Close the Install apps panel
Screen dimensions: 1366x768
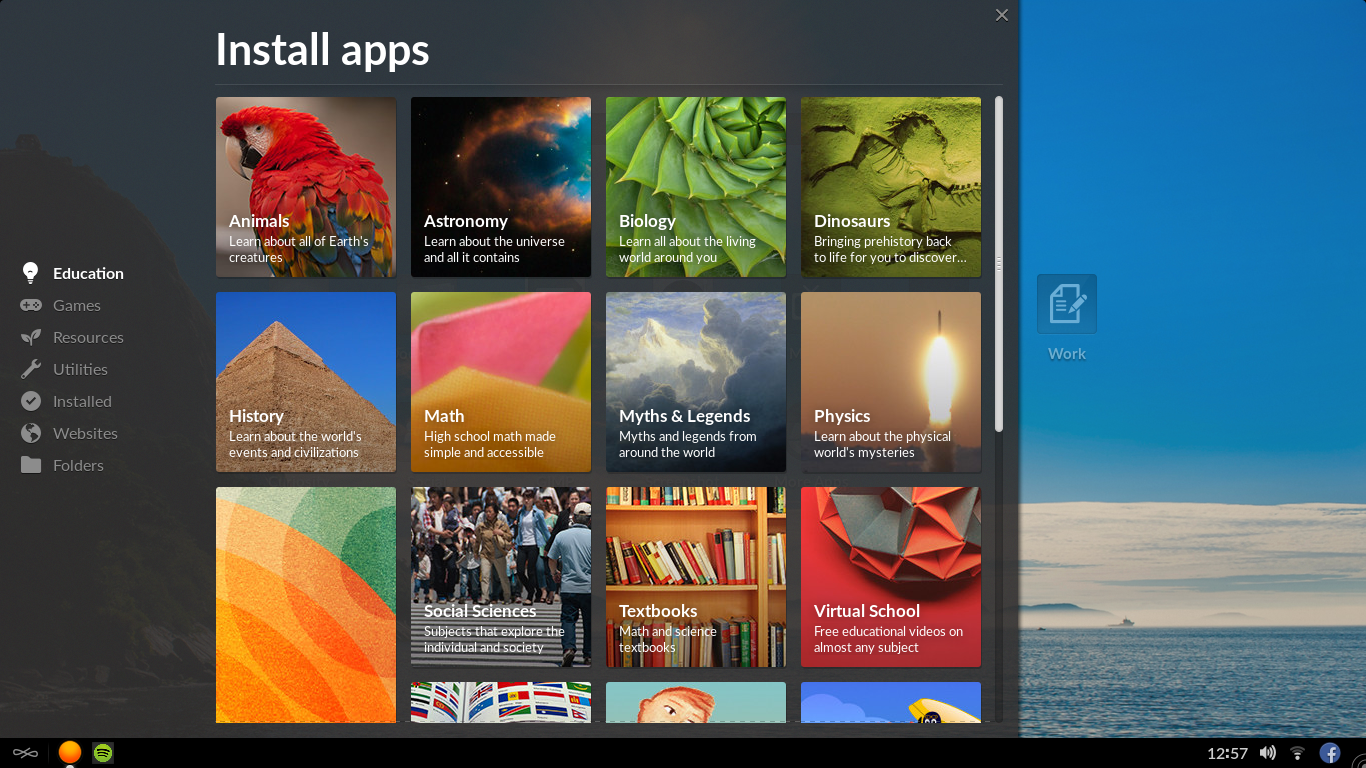pos(1001,15)
